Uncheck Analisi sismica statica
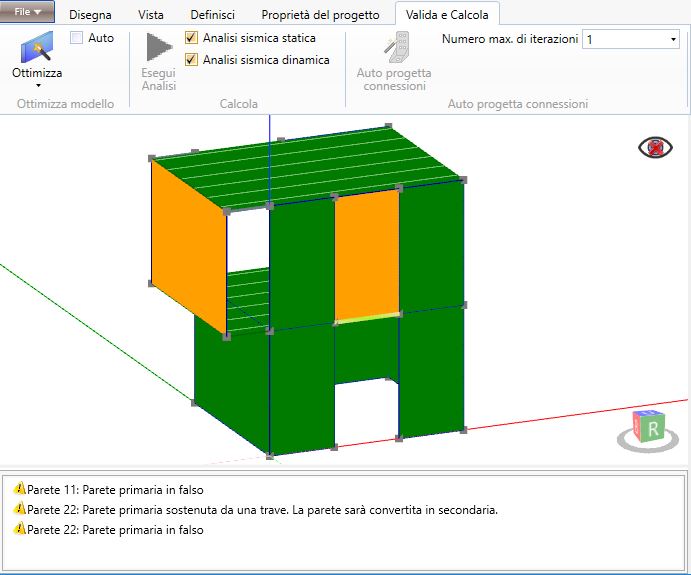Image resolution: width=691 pixels, height=575 pixels. pyautogui.click(x=191, y=38)
